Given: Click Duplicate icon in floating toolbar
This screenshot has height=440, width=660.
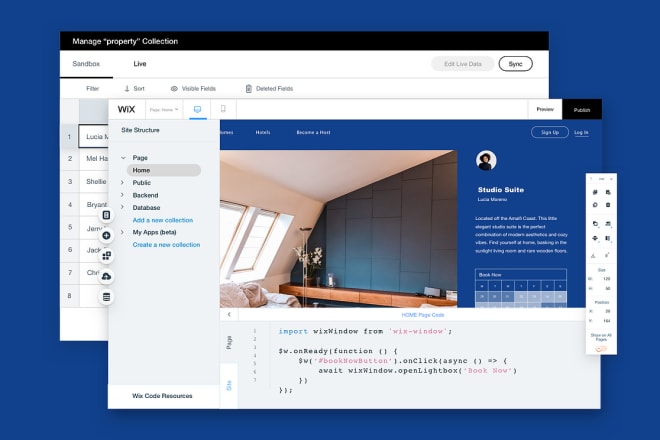Looking at the screenshot, I should (x=595, y=205).
